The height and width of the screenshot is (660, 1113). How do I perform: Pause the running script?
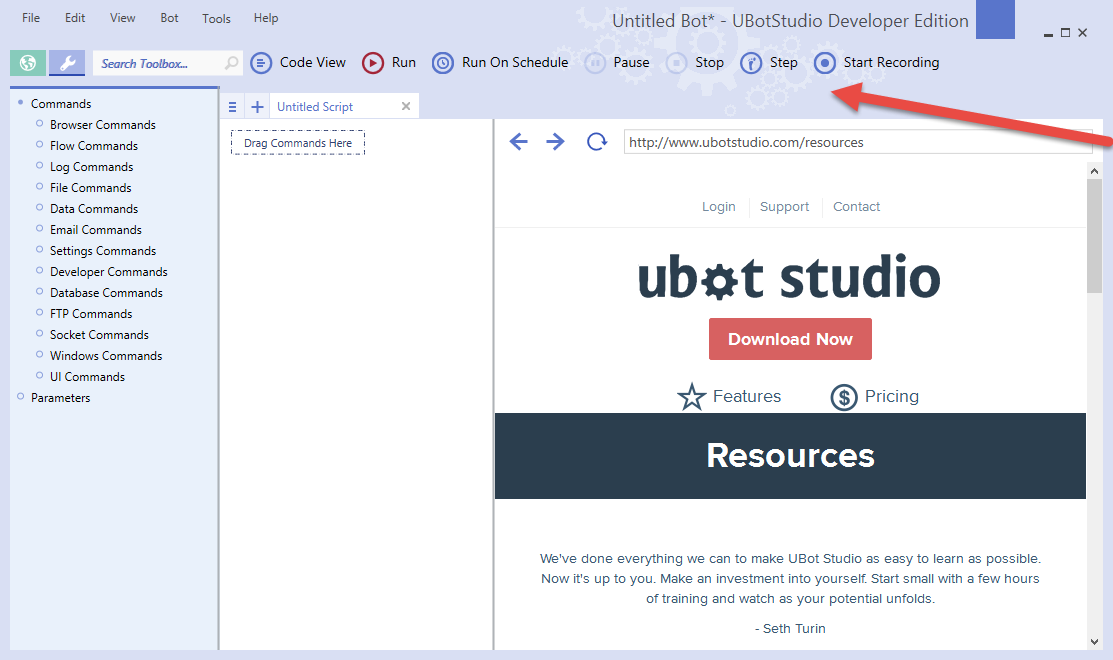coord(617,62)
